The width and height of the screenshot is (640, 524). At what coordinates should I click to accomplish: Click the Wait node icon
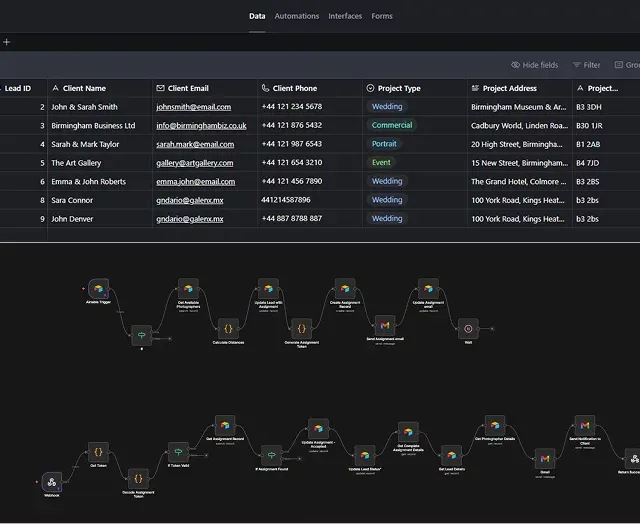[x=468, y=327]
